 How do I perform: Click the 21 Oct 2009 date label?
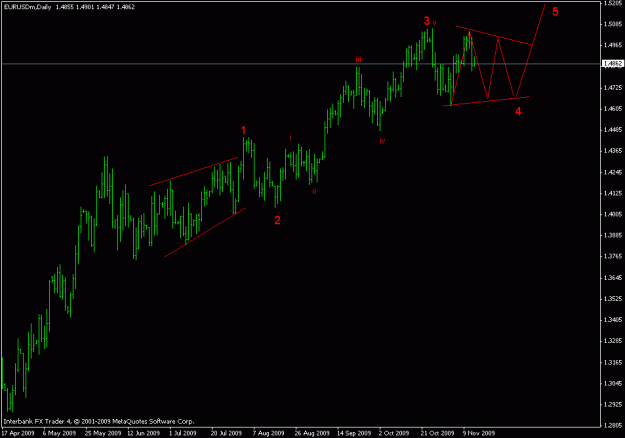click(437, 433)
